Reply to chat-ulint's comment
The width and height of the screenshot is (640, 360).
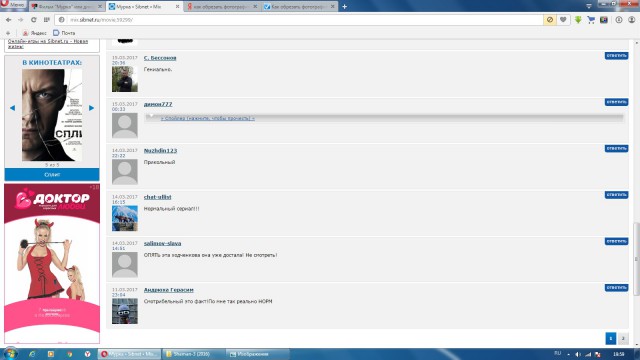point(616,195)
